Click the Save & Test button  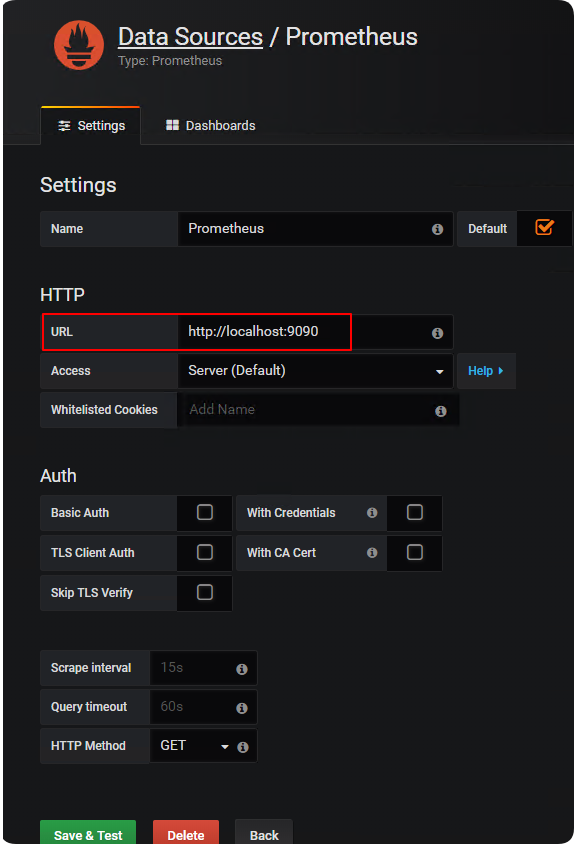pos(88,833)
